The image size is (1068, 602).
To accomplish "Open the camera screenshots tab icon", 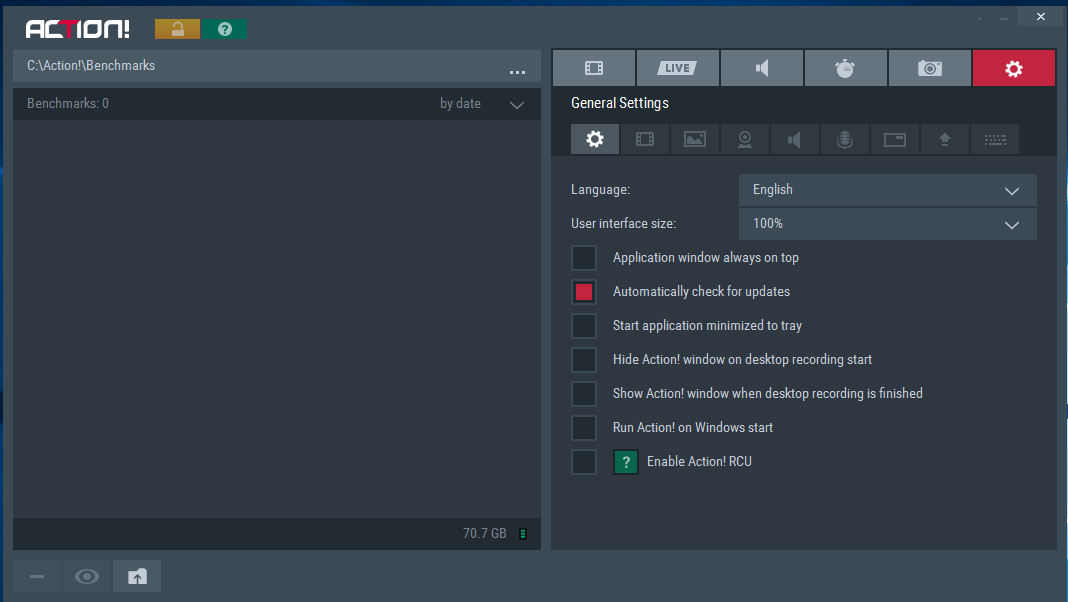I will [x=930, y=68].
